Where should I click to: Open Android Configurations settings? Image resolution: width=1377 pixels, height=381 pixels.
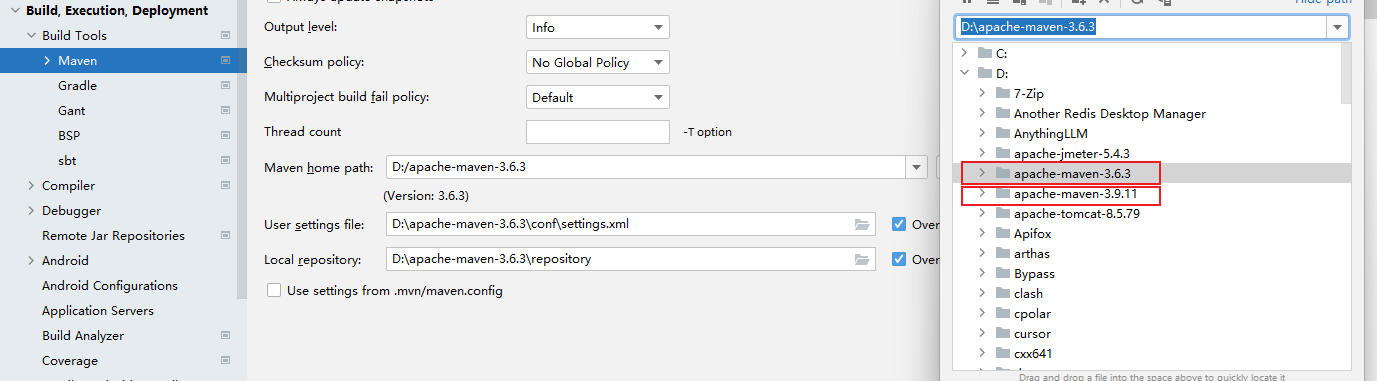110,286
